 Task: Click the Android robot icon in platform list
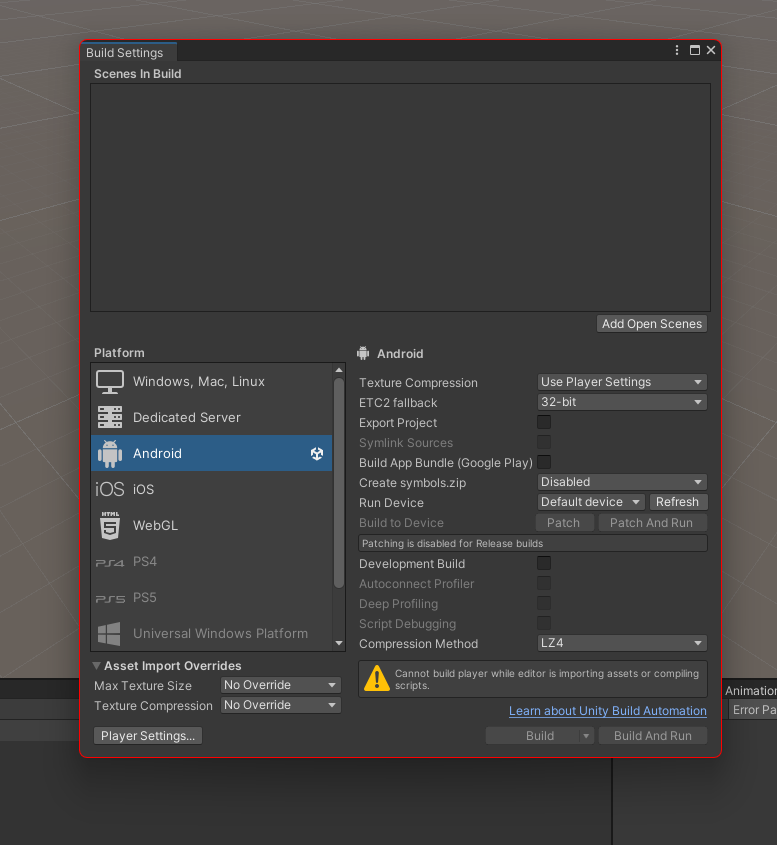(110, 453)
